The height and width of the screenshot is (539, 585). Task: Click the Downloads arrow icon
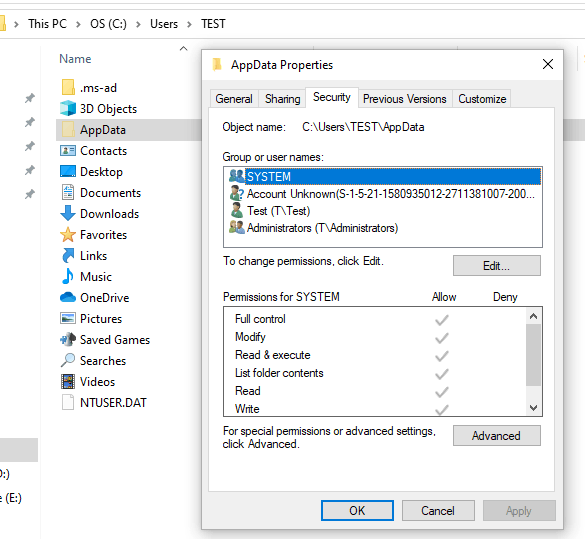click(x=68, y=213)
